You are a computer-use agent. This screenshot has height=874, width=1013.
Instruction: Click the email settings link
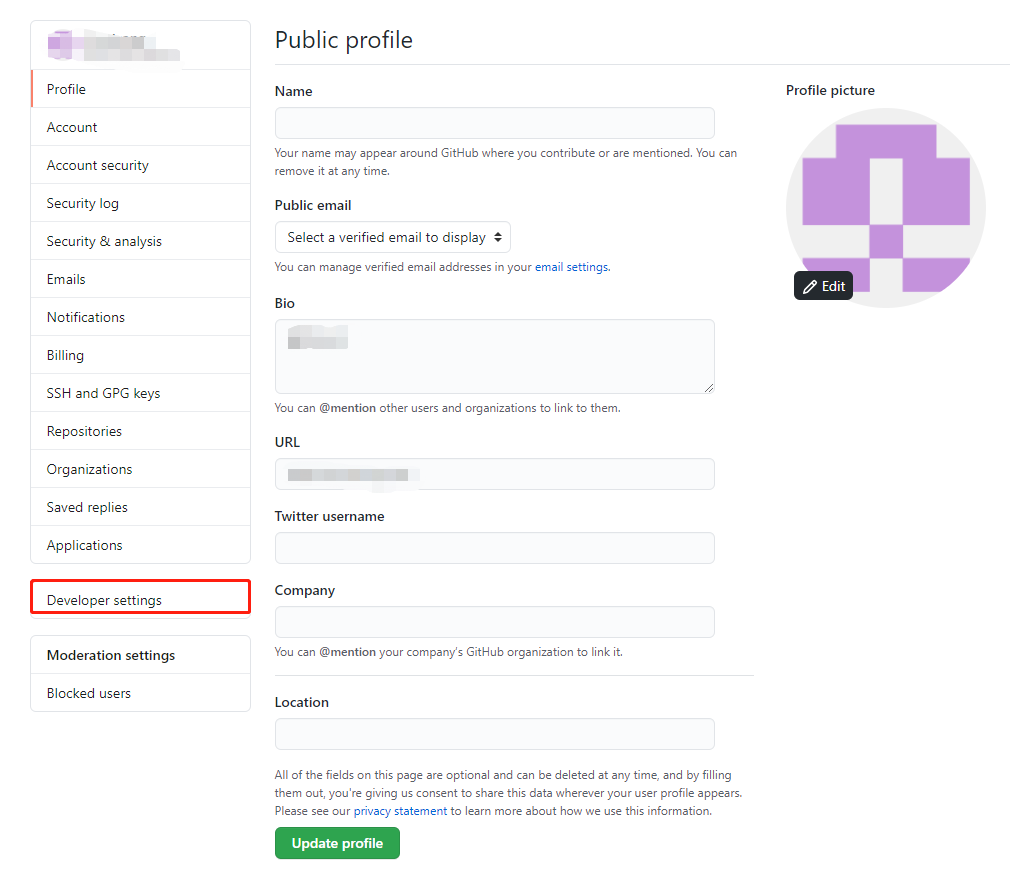click(x=572, y=267)
